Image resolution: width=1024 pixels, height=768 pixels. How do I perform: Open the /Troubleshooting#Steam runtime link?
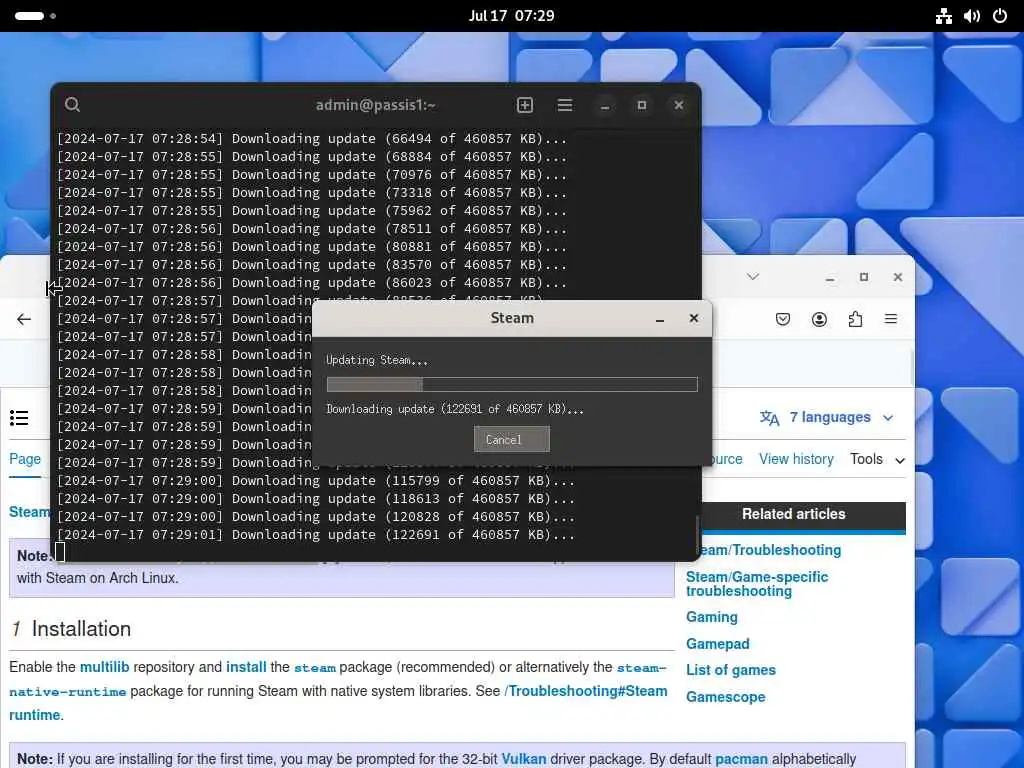tap(586, 691)
